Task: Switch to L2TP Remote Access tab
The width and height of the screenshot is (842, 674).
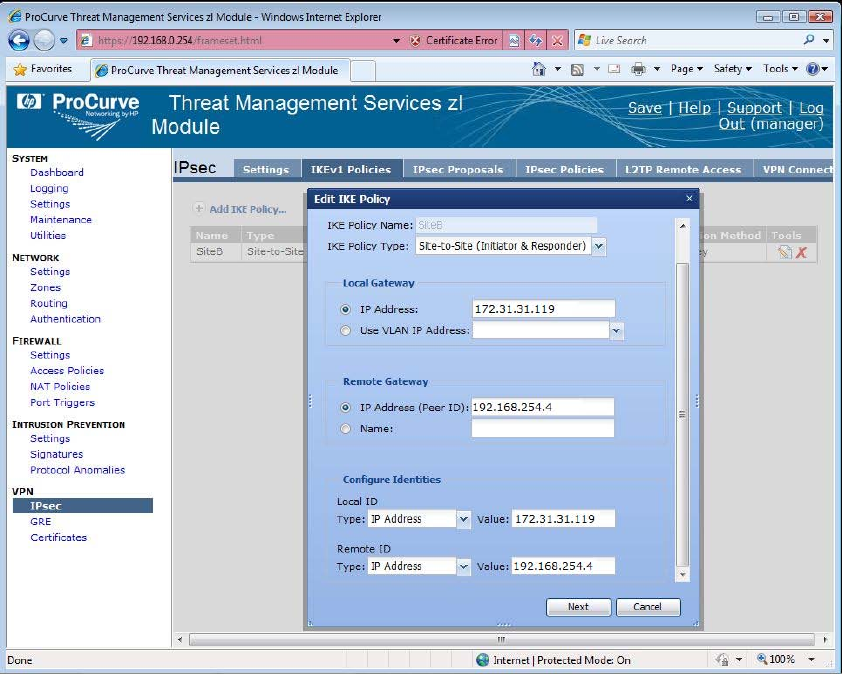Action: [x=683, y=169]
